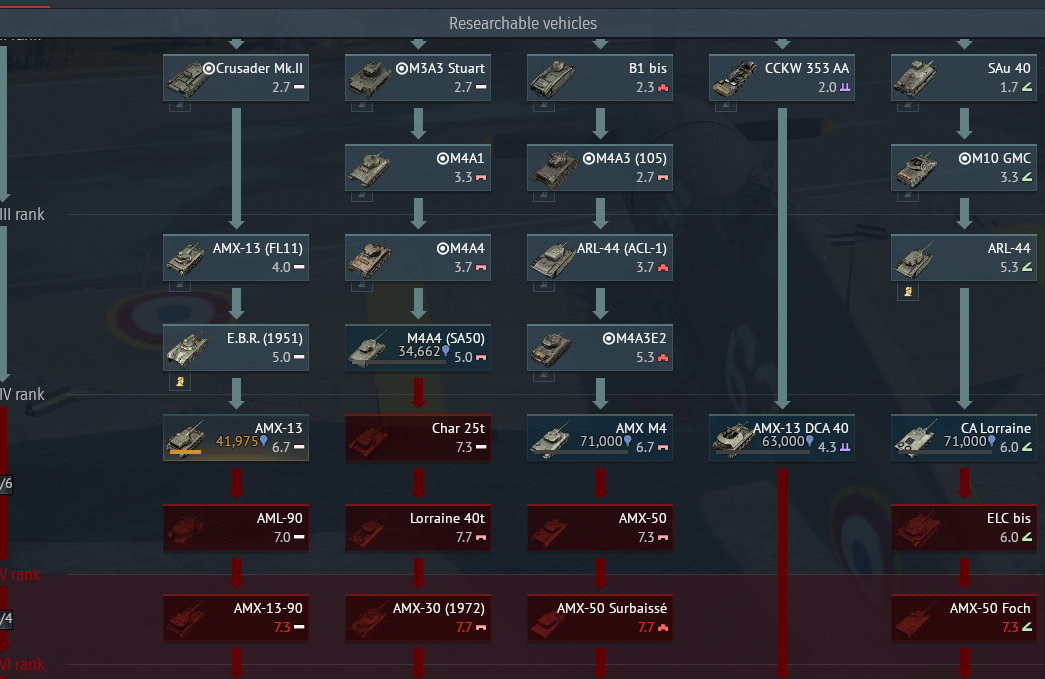The height and width of the screenshot is (679, 1045).
Task: Click the ELC bis locked tank icon
Action: 916,529
